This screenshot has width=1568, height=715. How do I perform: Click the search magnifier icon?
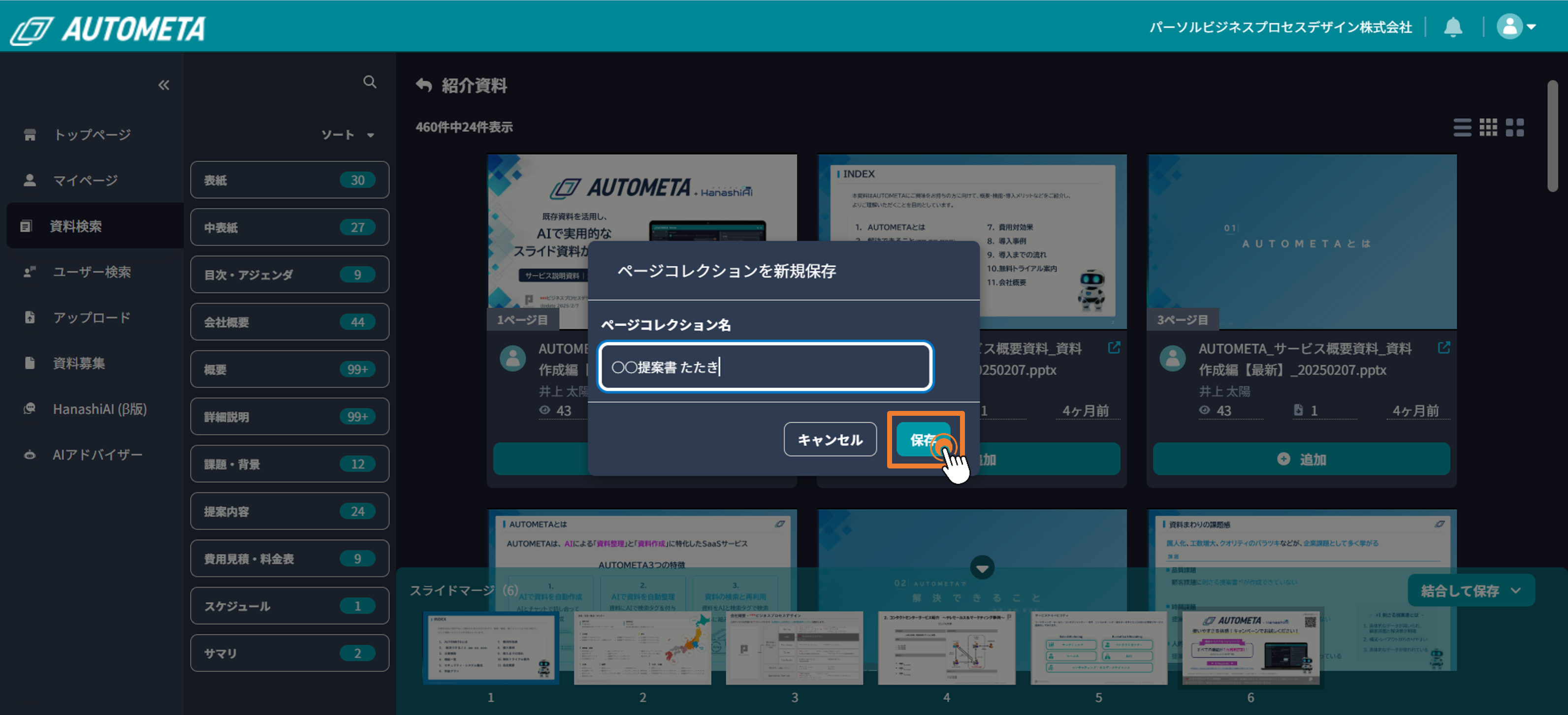[370, 82]
